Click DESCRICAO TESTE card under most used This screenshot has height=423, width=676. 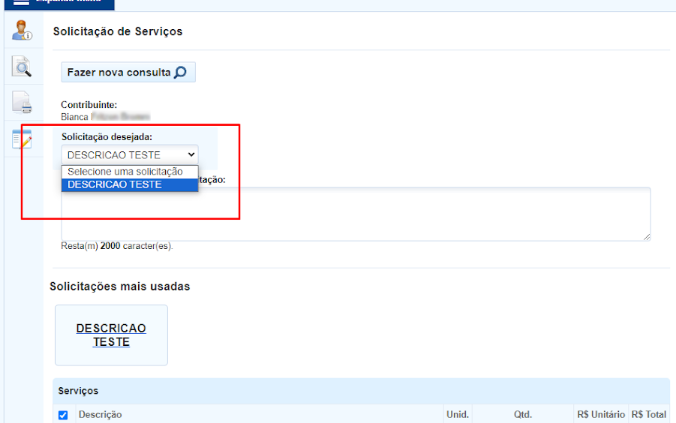[x=111, y=335]
